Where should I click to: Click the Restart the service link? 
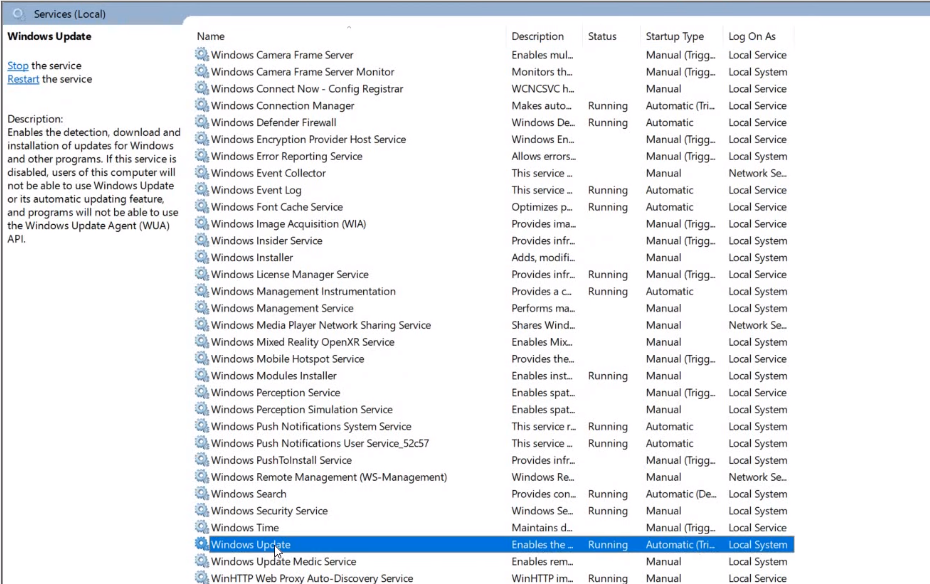[23, 79]
